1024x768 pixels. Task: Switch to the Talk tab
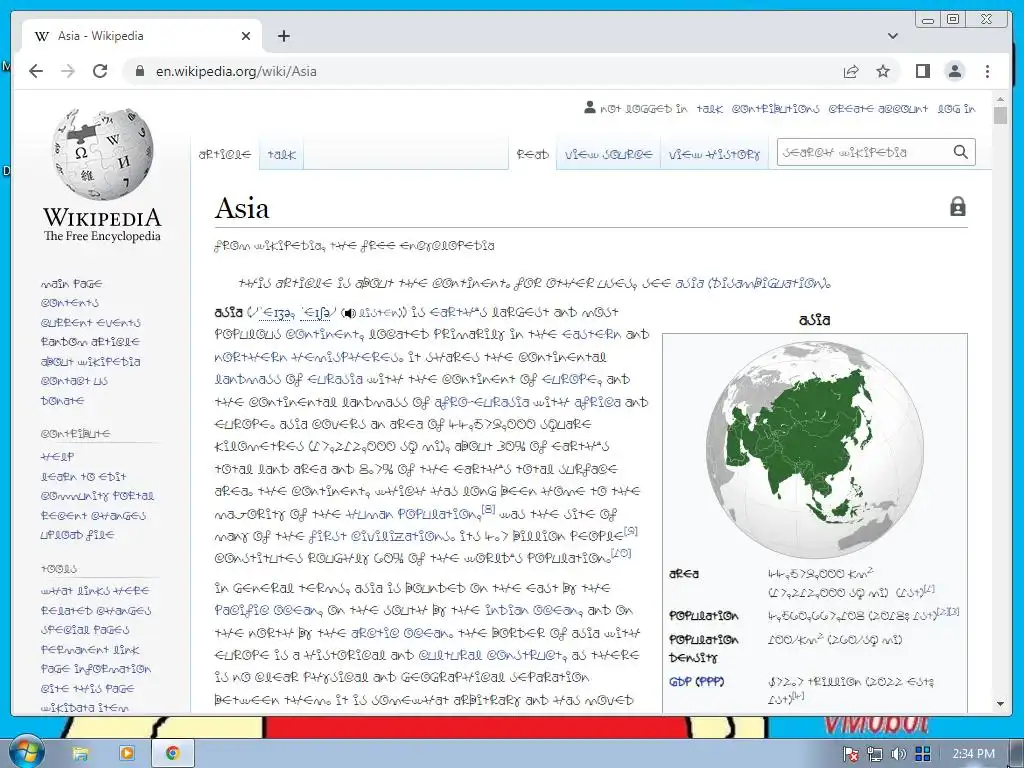[281, 155]
